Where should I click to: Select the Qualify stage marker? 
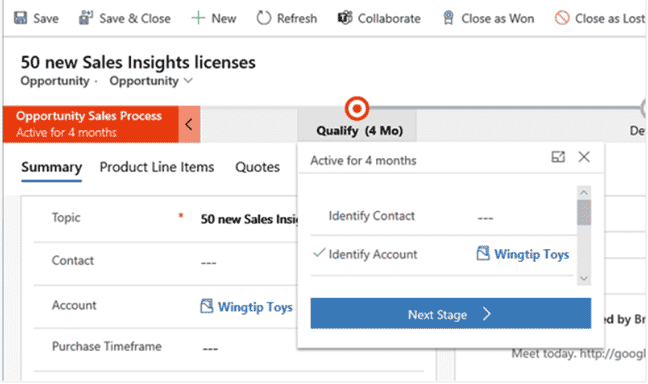coord(357,109)
